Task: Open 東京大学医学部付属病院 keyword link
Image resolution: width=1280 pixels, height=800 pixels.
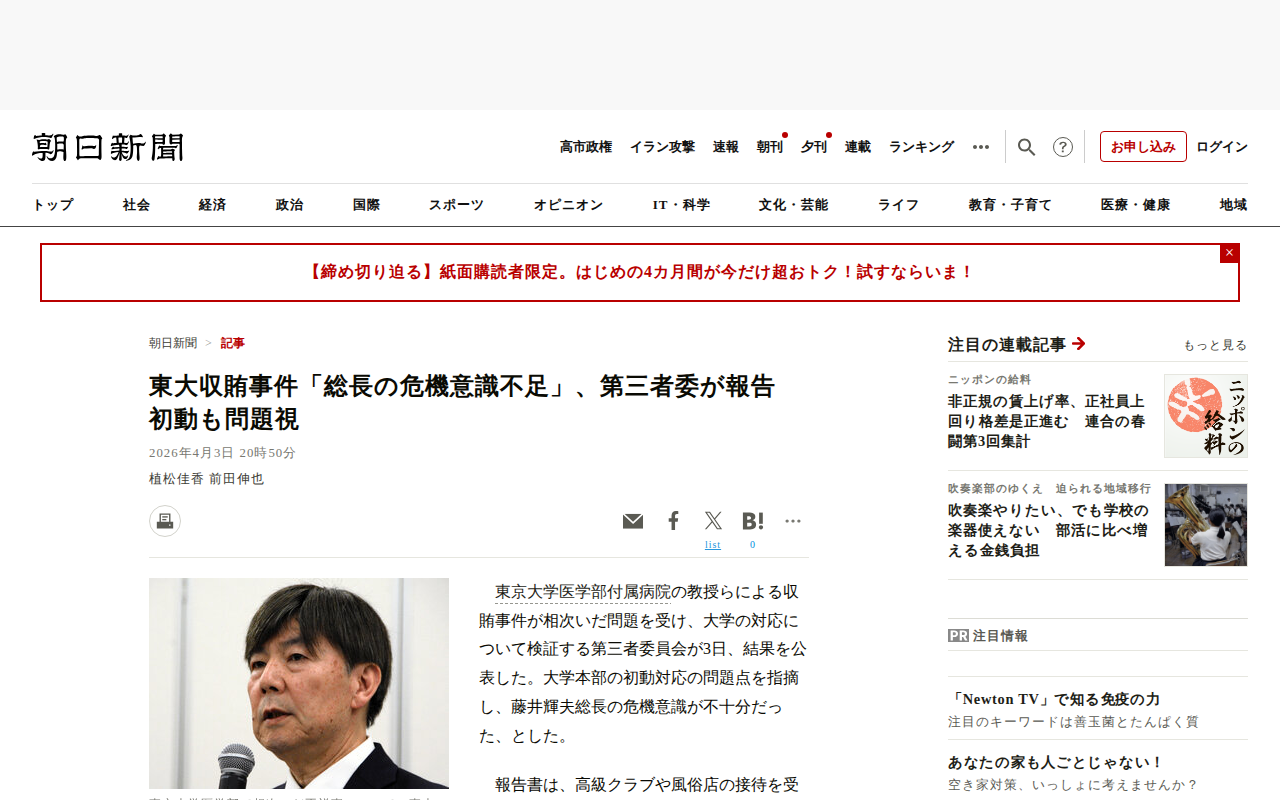Action: point(585,592)
